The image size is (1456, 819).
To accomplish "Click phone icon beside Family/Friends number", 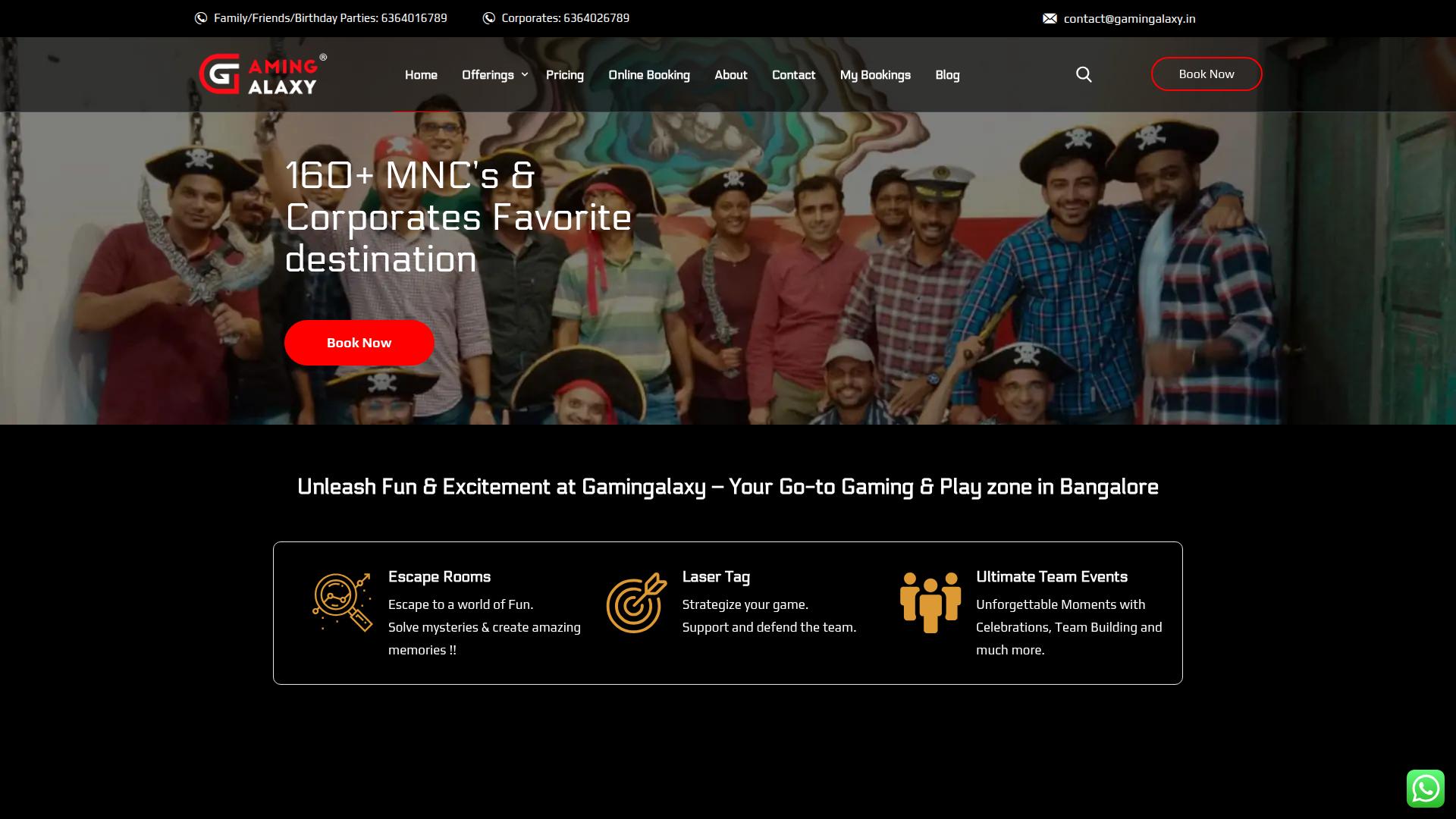I will [x=201, y=18].
